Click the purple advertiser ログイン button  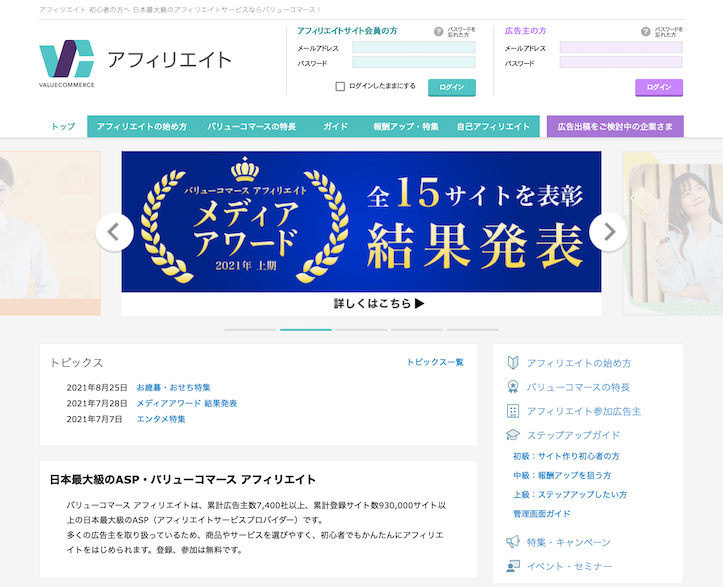pyautogui.click(x=659, y=87)
